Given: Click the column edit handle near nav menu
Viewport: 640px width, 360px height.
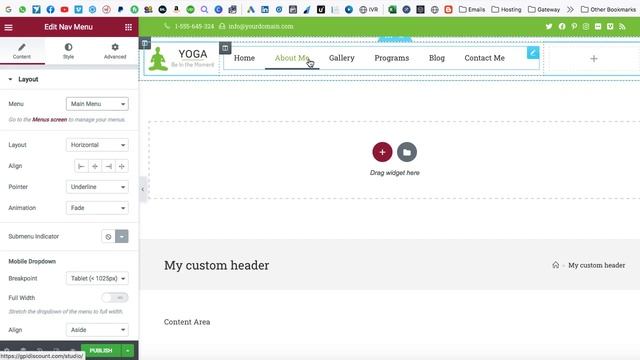Looking at the screenshot, I should 225,48.
